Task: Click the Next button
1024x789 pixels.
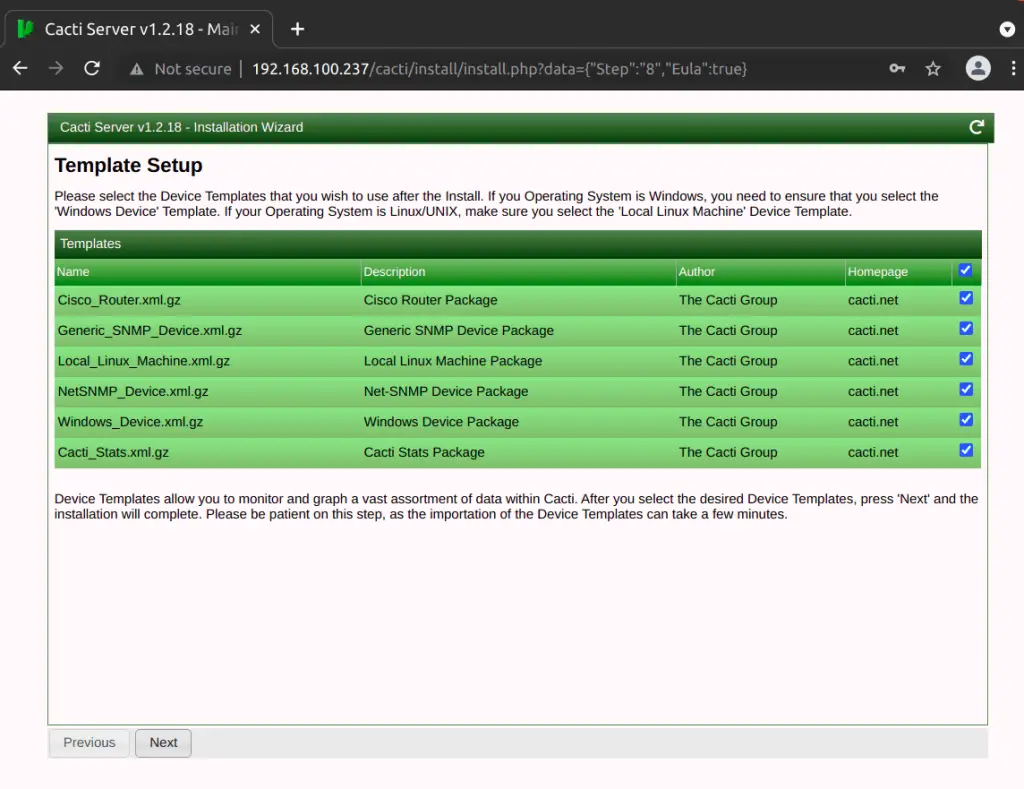Action: click(163, 742)
